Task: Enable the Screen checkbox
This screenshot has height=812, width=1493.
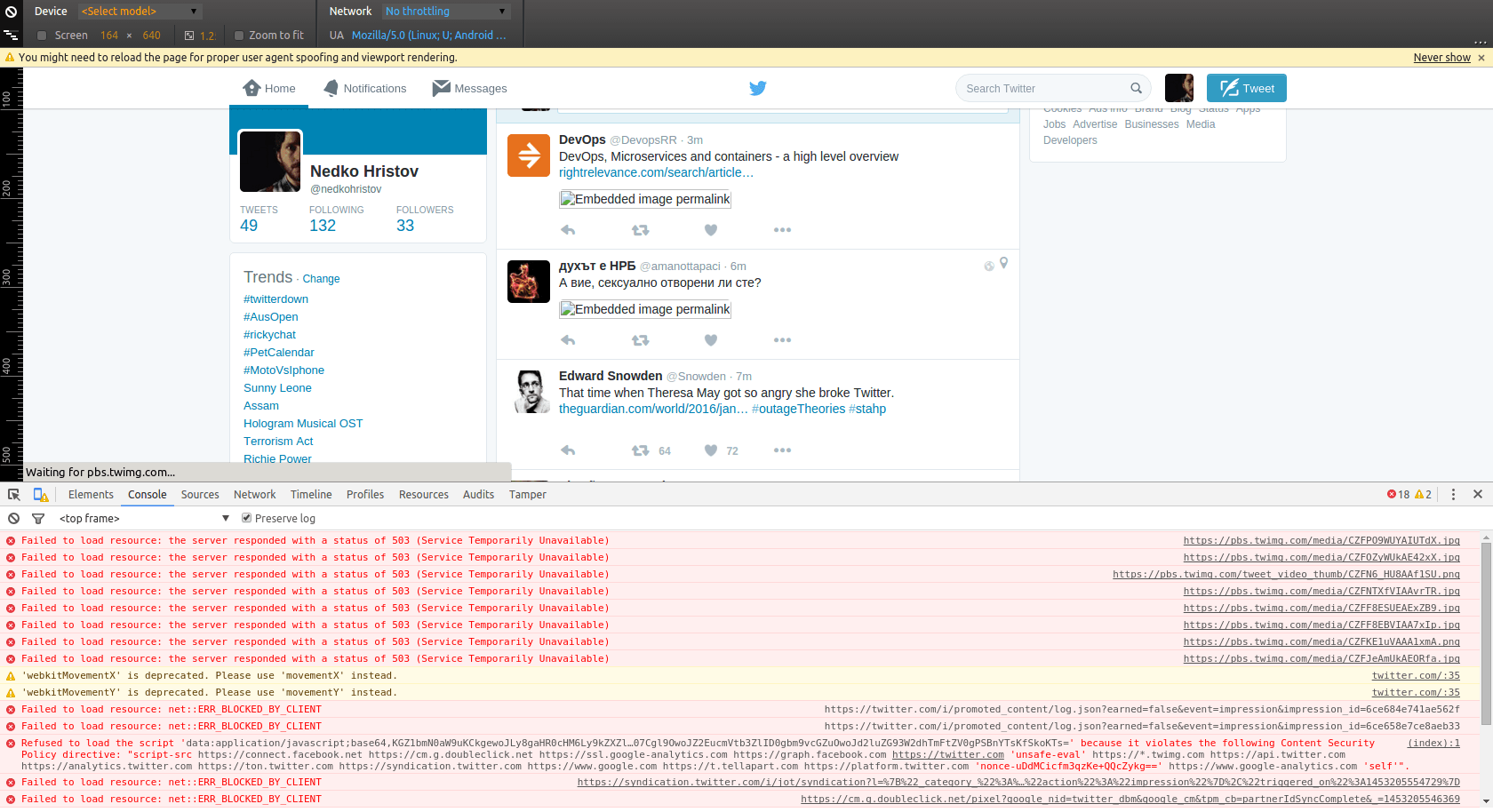Action: (x=42, y=36)
